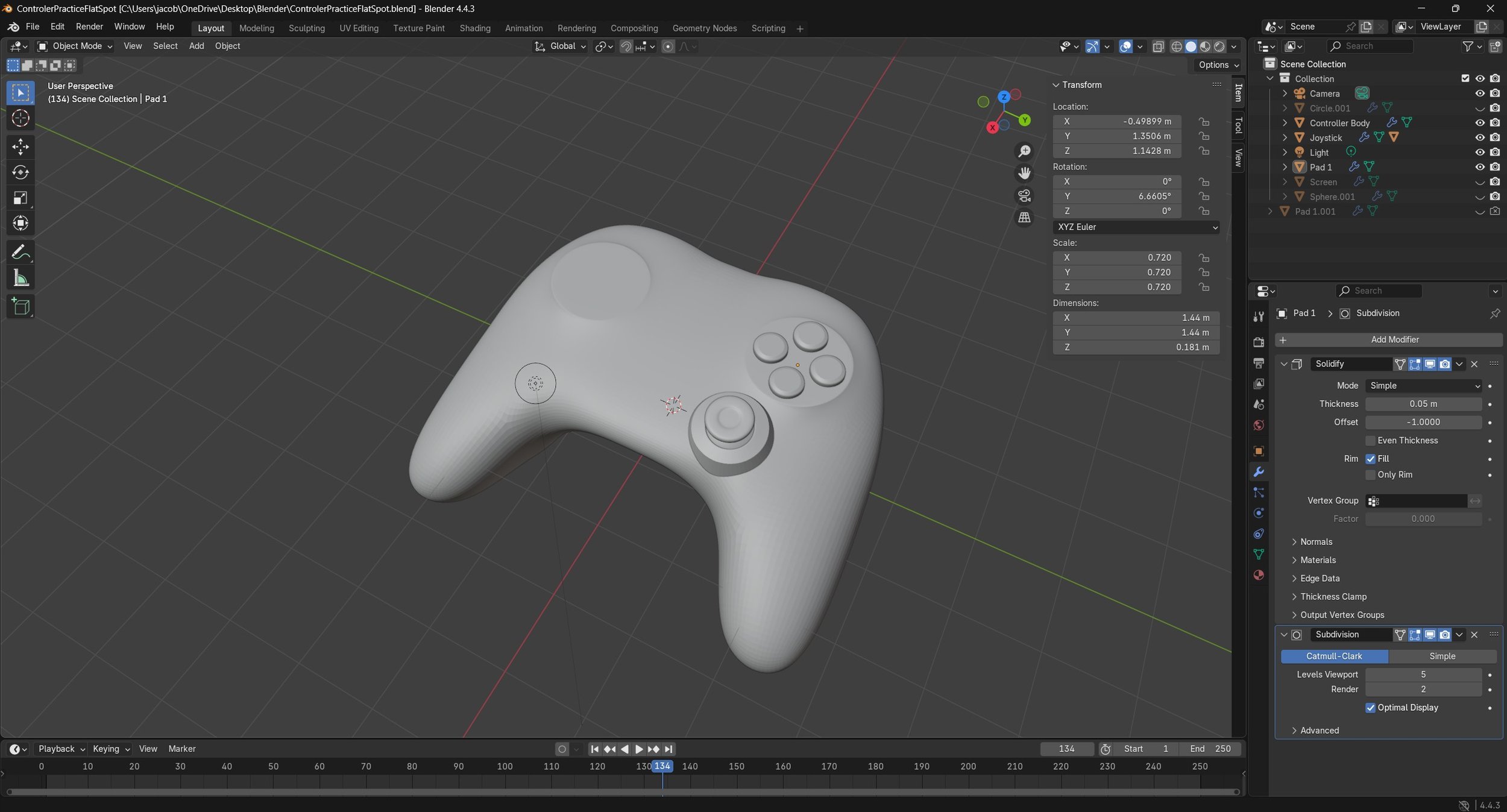Viewport: 1507px width, 812px height.
Task: Hide the Joystick object in the outliner
Action: click(1479, 137)
